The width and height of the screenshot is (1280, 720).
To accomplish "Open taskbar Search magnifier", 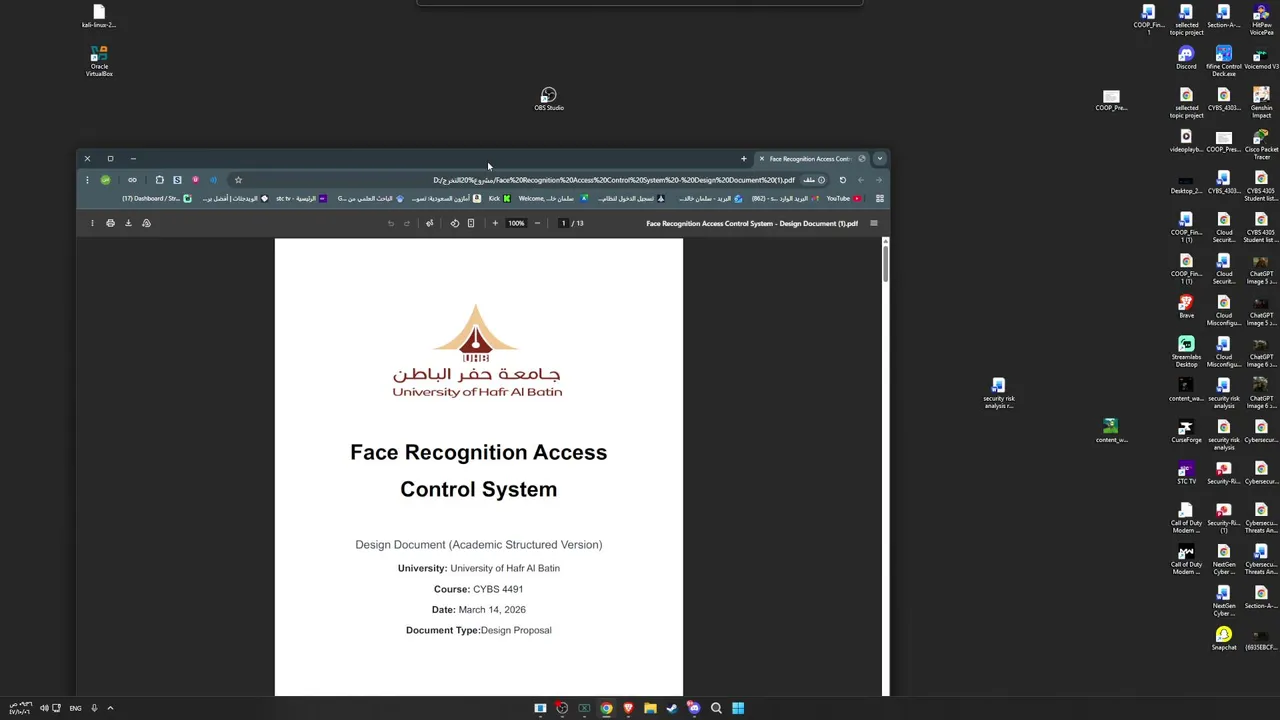I will pyautogui.click(x=716, y=708).
